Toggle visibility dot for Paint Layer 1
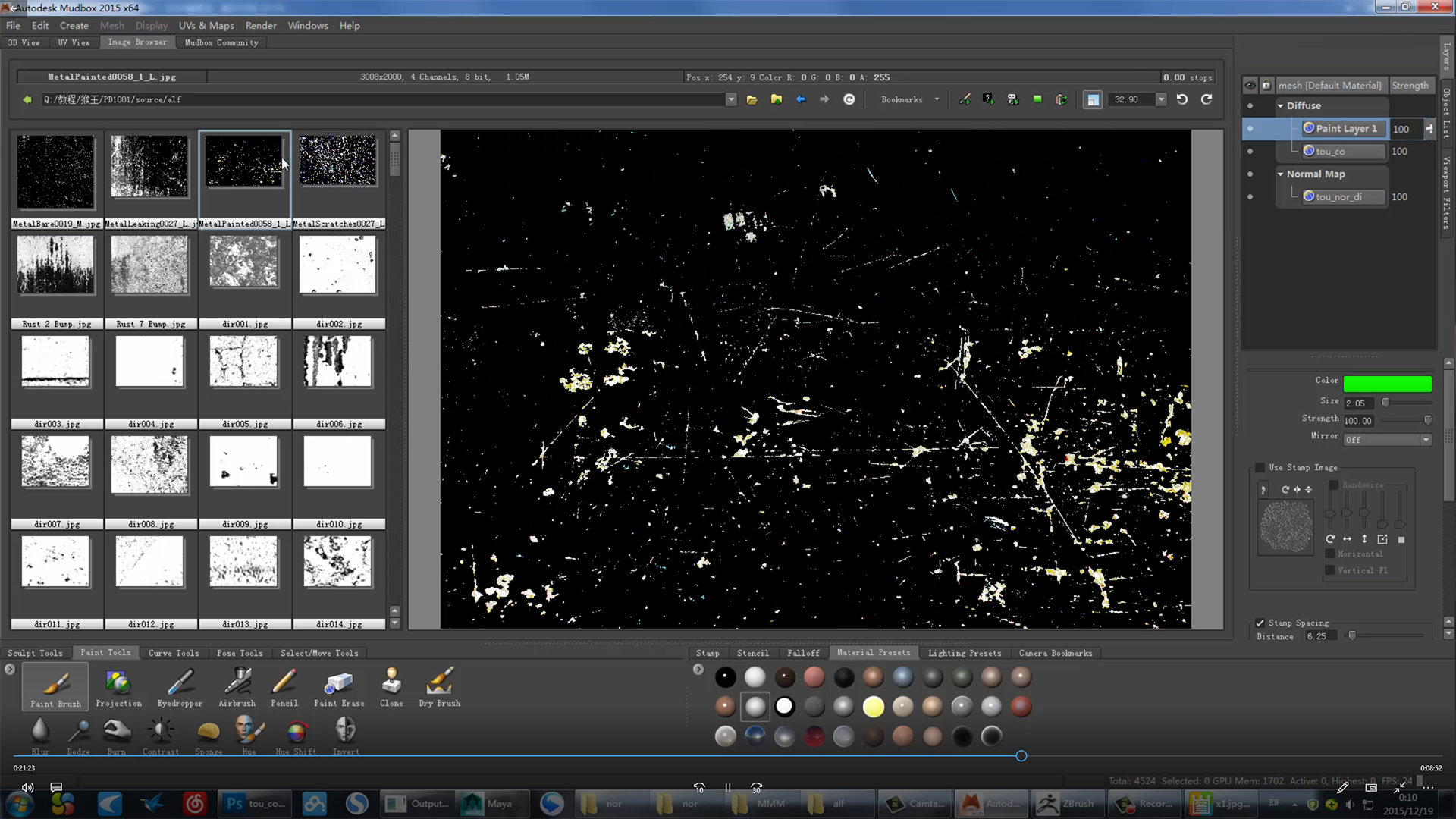 1250,129
